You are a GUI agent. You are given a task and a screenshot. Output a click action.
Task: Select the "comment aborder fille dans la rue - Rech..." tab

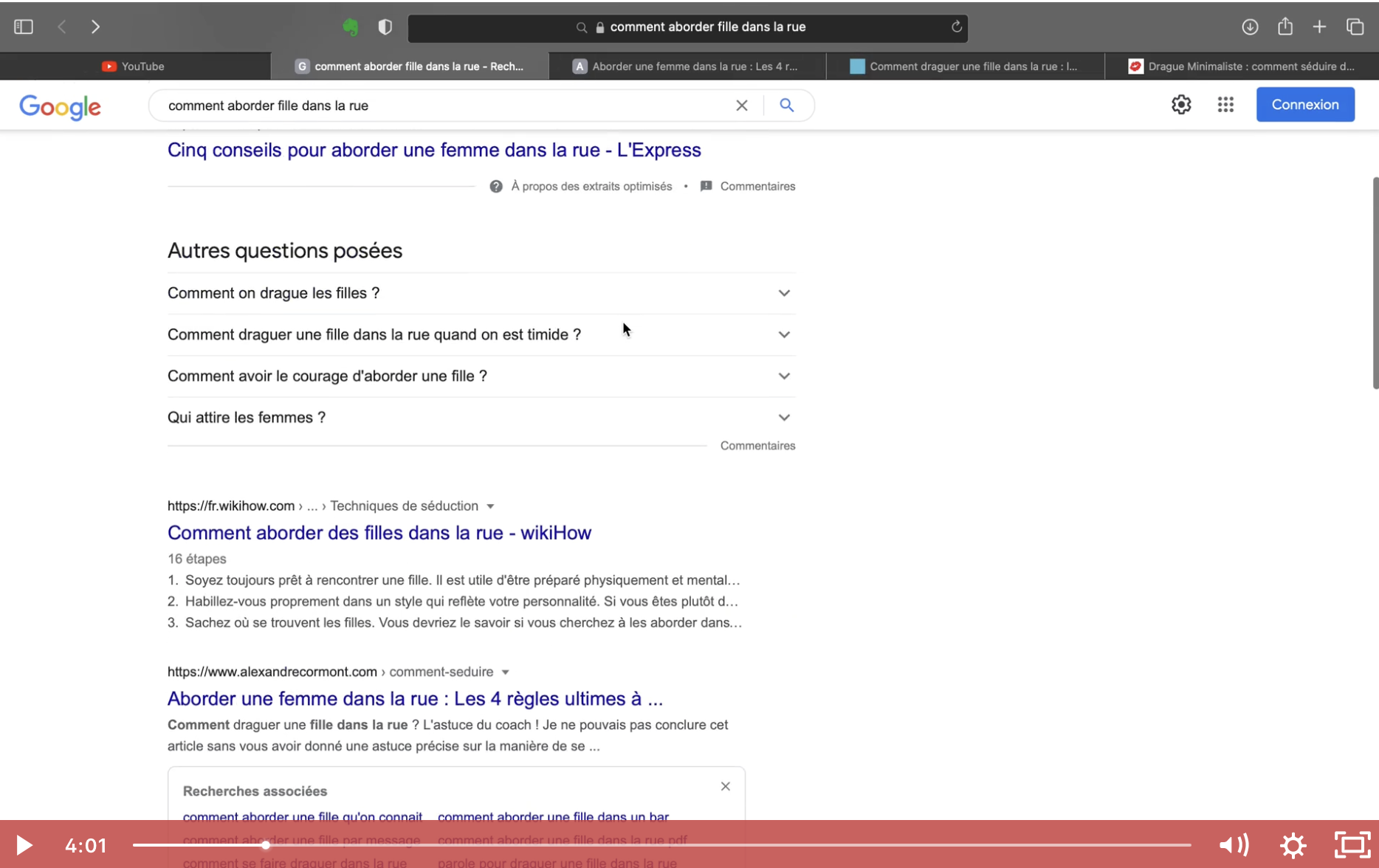(410, 66)
